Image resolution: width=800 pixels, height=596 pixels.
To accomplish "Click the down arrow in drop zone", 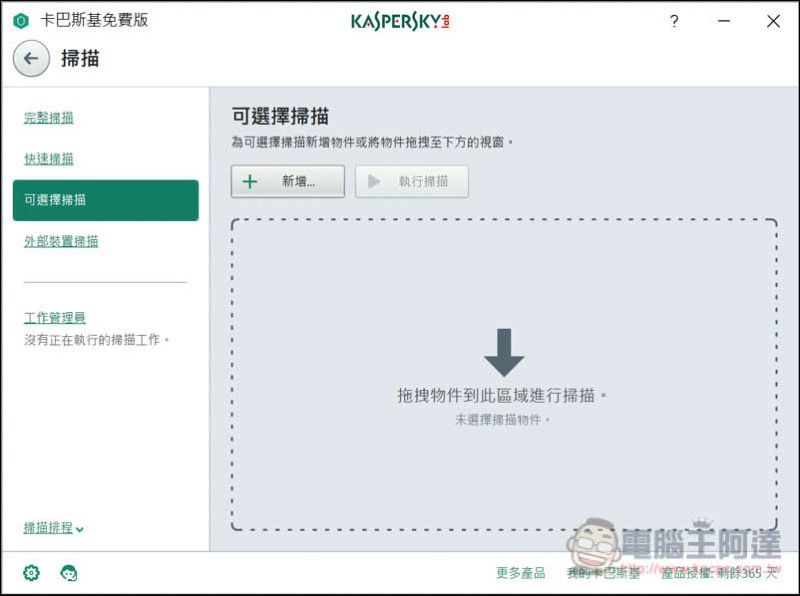I will pyautogui.click(x=504, y=353).
